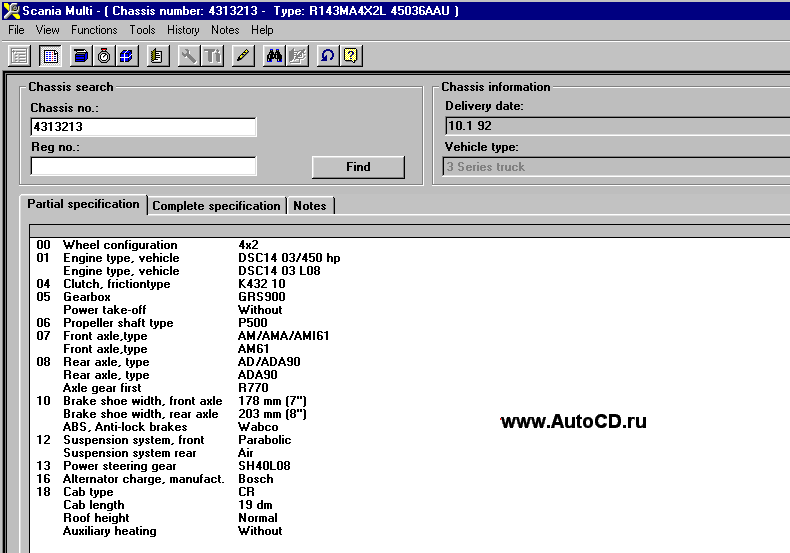Select the chassis specification table icon
This screenshot has width=790, height=553.
(x=50, y=55)
